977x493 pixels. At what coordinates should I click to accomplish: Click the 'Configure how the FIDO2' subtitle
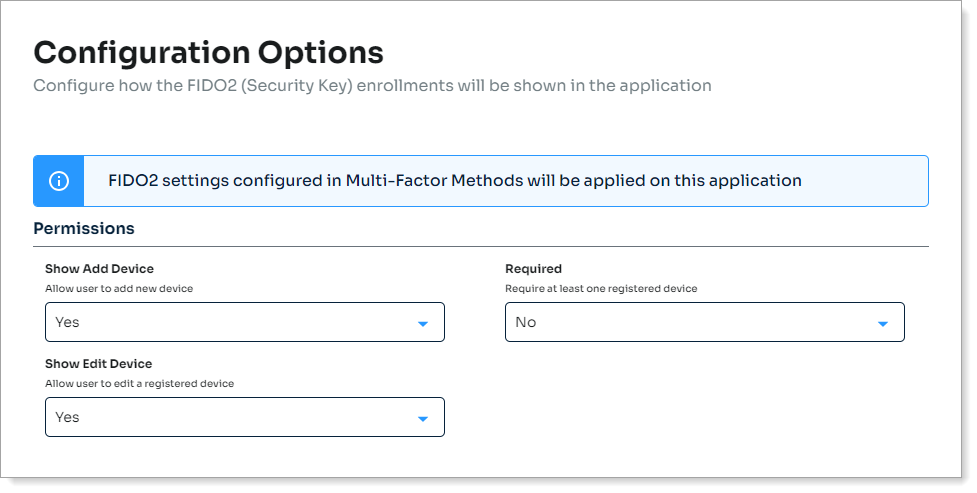[372, 85]
